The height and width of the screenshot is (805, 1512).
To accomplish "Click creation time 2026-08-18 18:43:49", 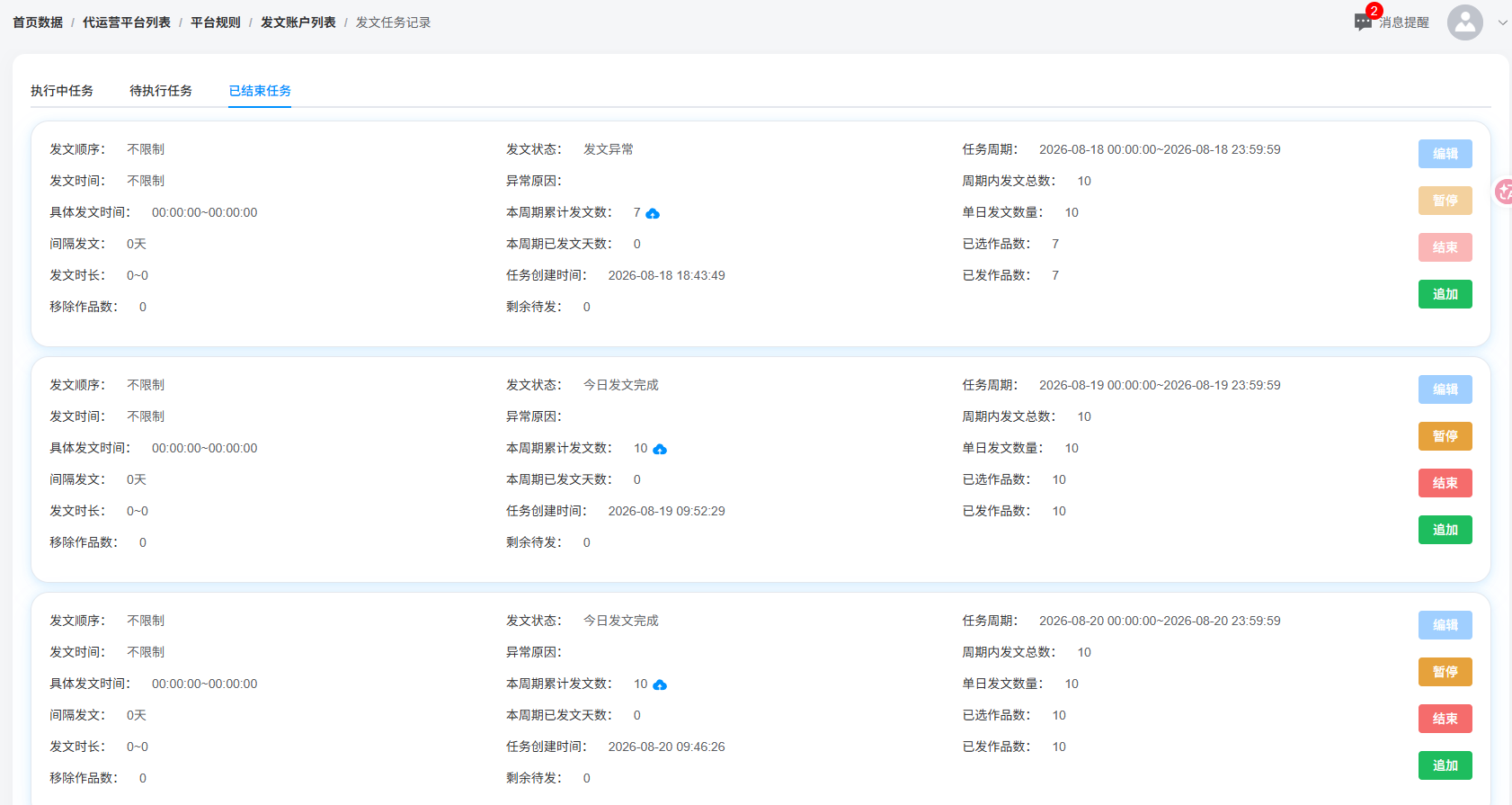I will [666, 275].
